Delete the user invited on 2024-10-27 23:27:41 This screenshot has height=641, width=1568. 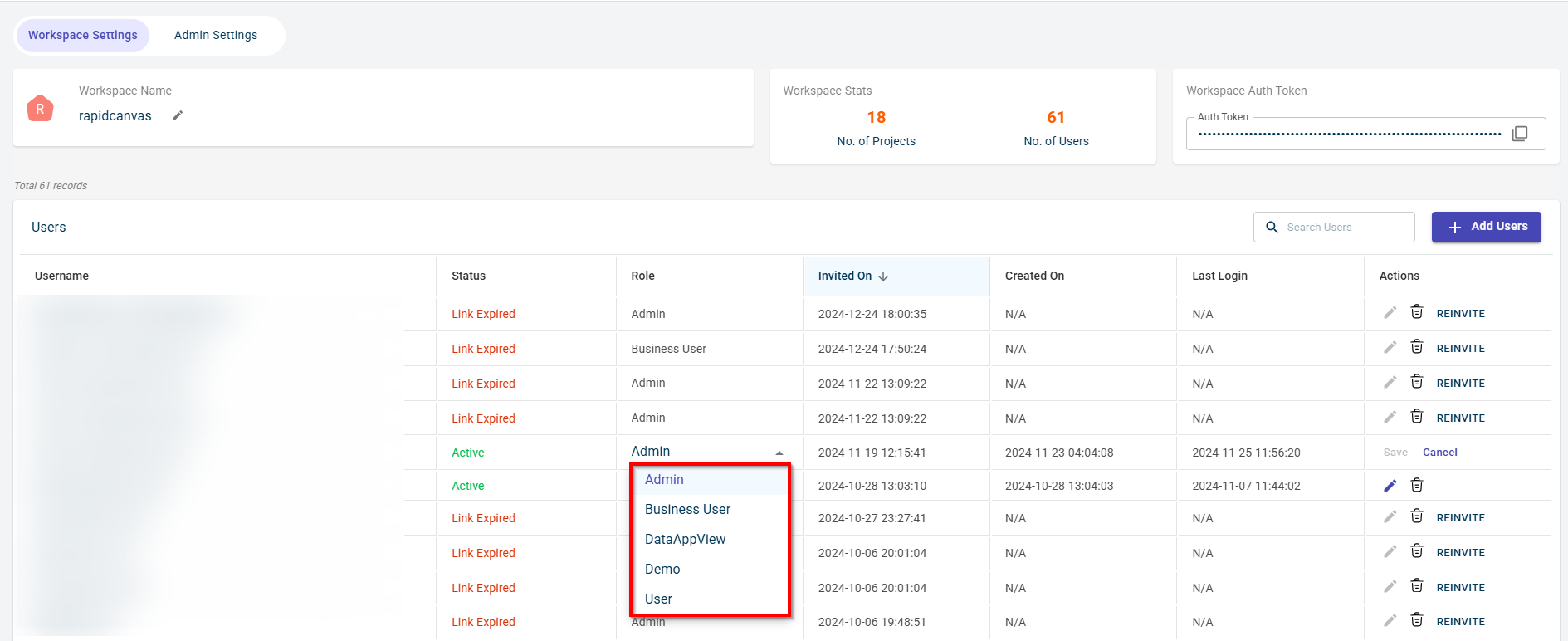(x=1416, y=517)
